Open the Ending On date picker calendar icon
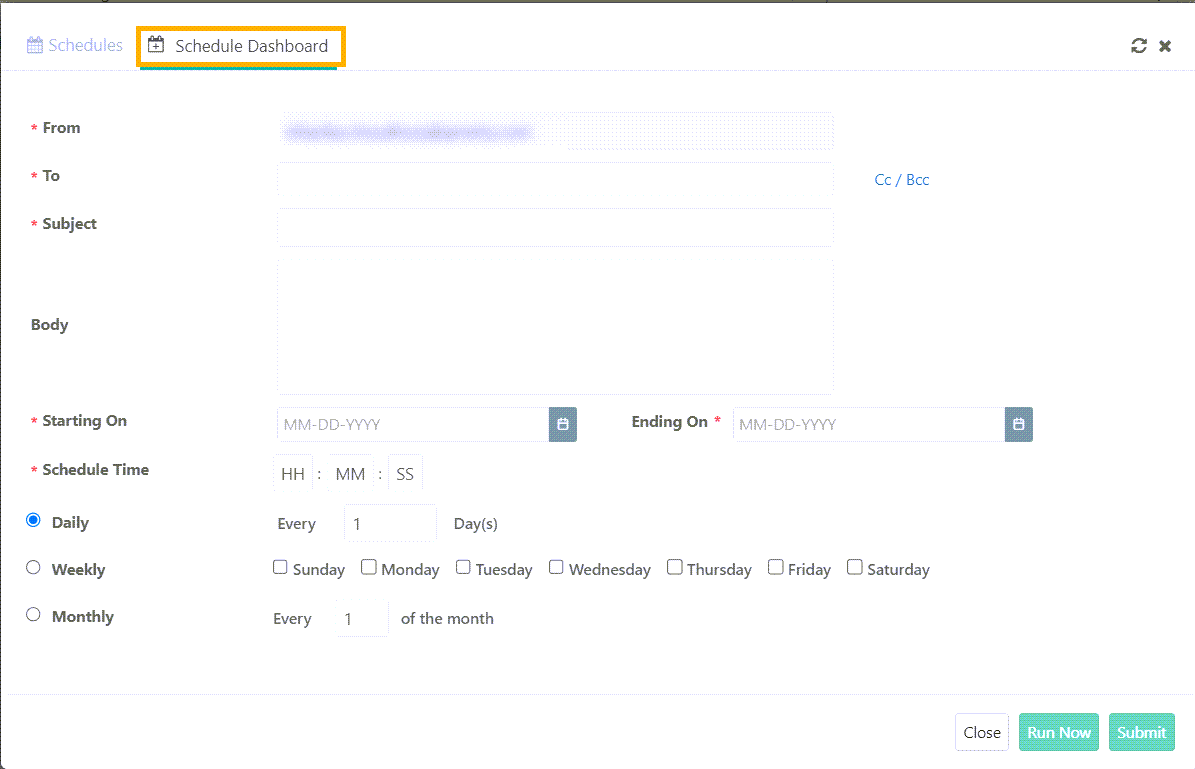The width and height of the screenshot is (1195, 769). click(x=1018, y=424)
